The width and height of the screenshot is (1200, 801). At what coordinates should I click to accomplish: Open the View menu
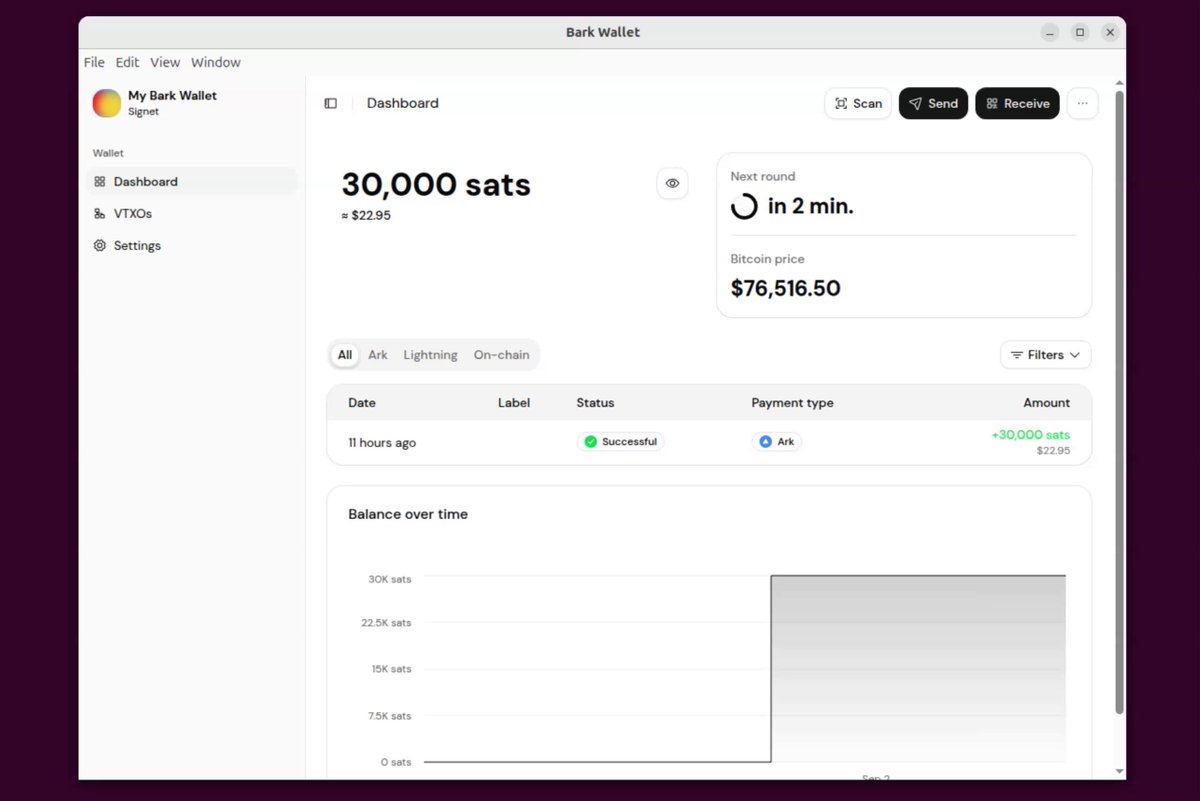pos(165,62)
